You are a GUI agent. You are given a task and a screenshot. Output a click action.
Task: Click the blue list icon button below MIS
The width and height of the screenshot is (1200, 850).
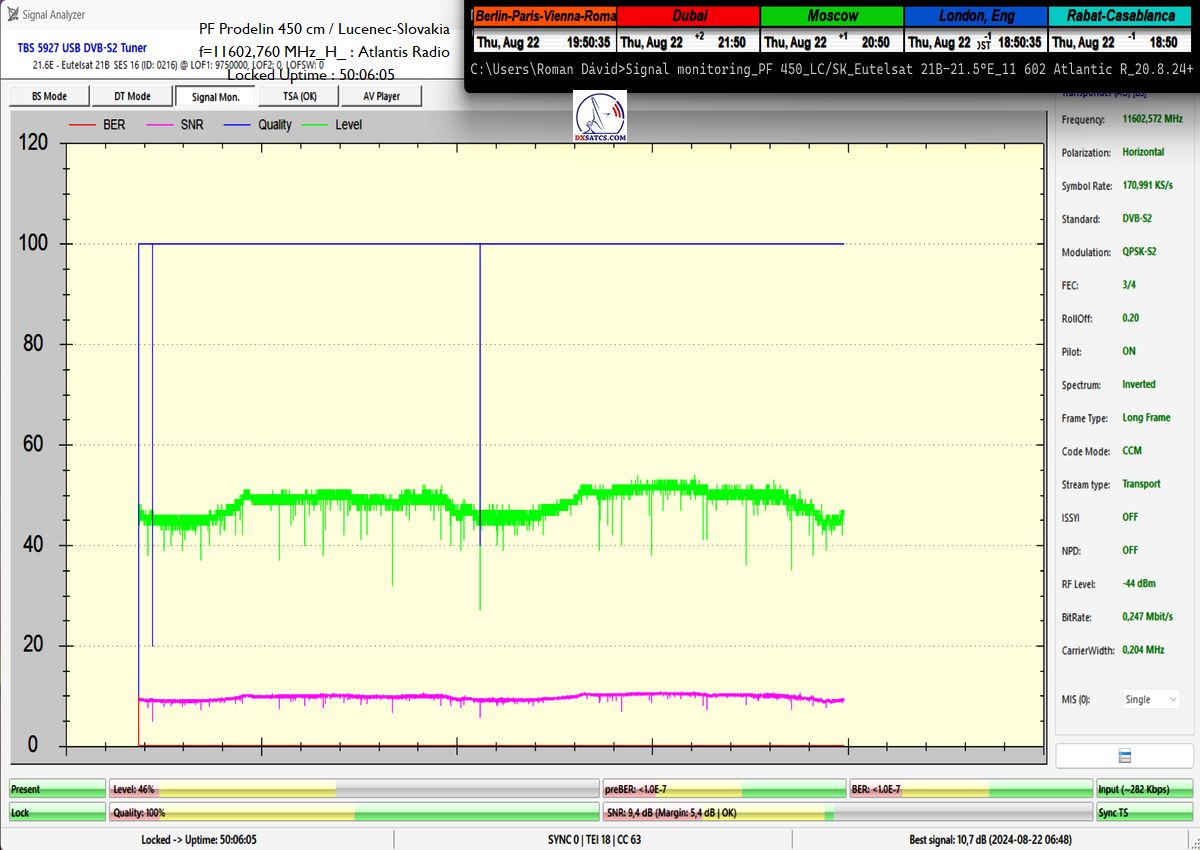[1124, 756]
